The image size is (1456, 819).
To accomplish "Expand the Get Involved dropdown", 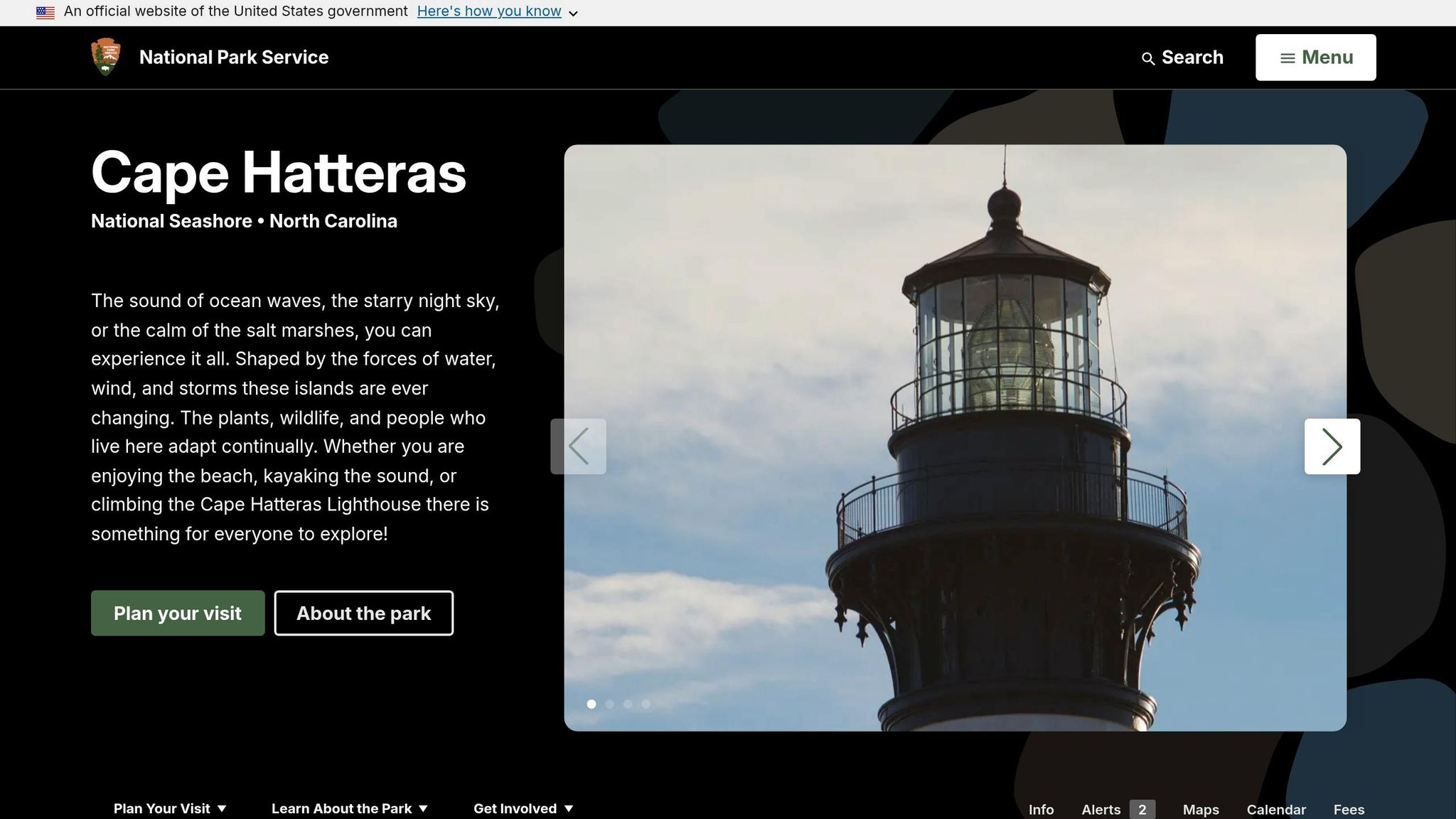I will [523, 808].
